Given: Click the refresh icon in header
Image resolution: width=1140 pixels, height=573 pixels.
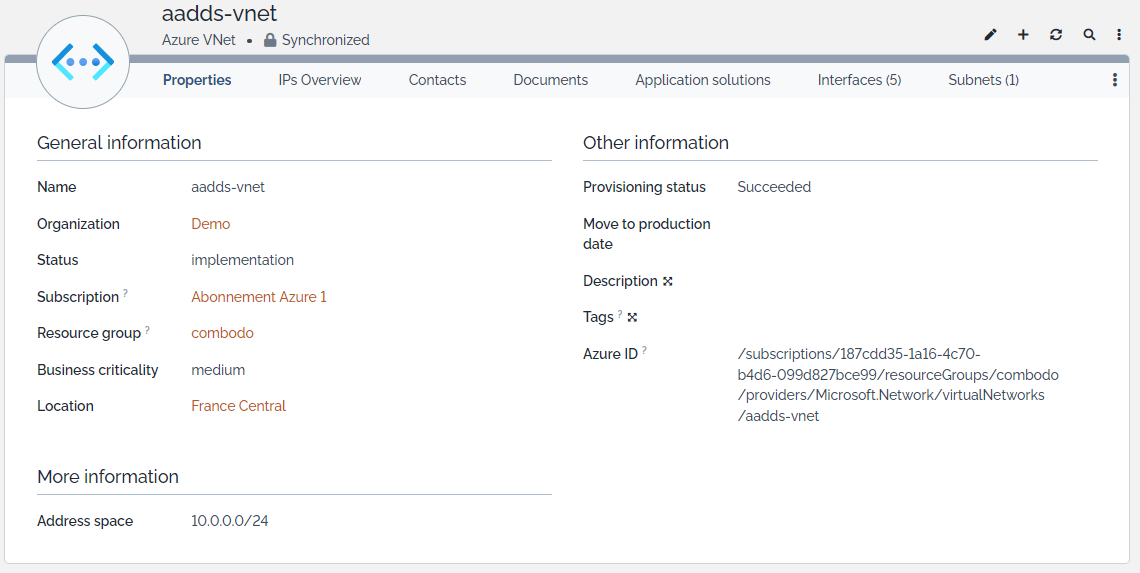Looking at the screenshot, I should point(1056,35).
